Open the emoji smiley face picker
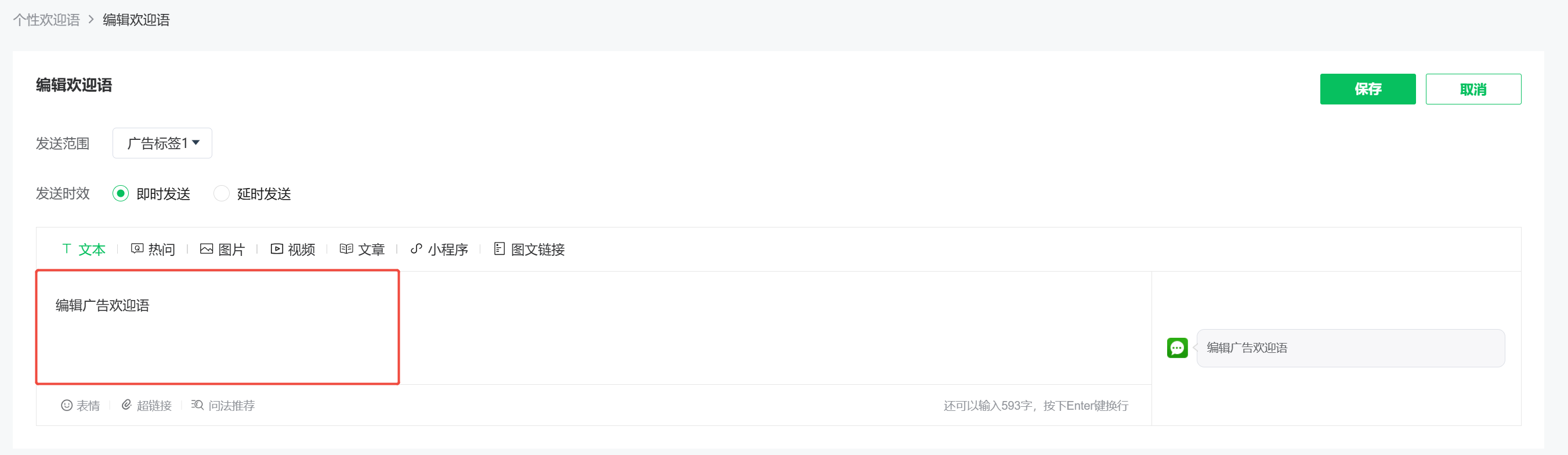 67,406
